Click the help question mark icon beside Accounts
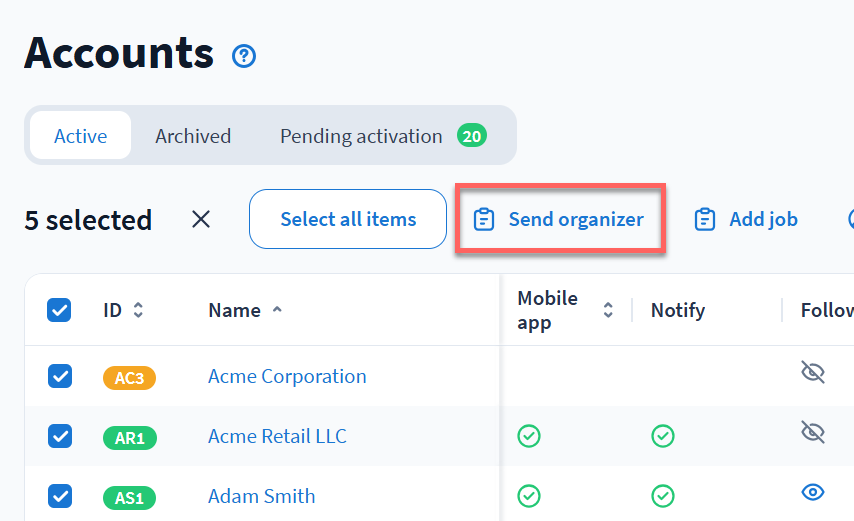 point(244,56)
